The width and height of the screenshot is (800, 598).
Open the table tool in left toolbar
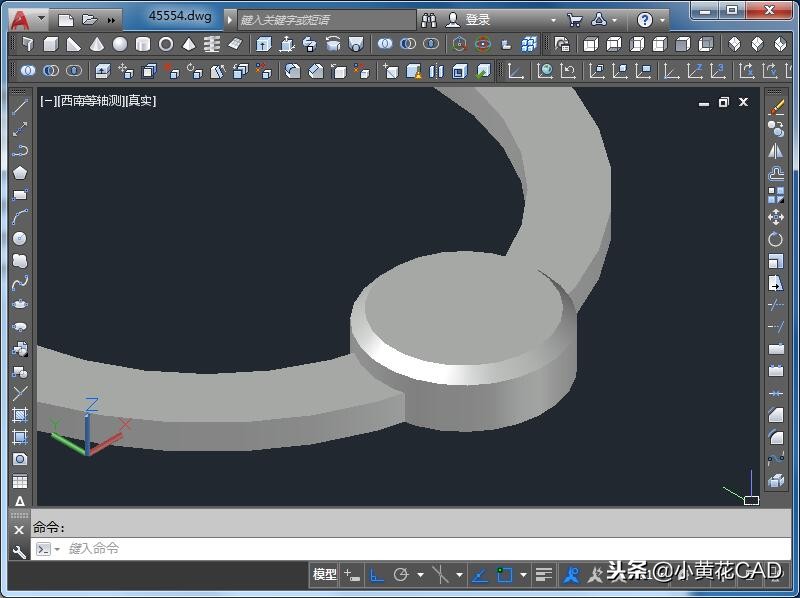(x=20, y=482)
